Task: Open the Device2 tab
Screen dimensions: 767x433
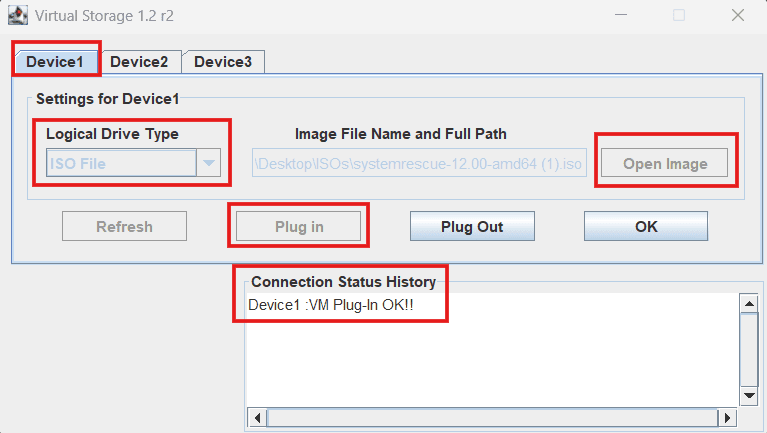Action: tap(139, 61)
